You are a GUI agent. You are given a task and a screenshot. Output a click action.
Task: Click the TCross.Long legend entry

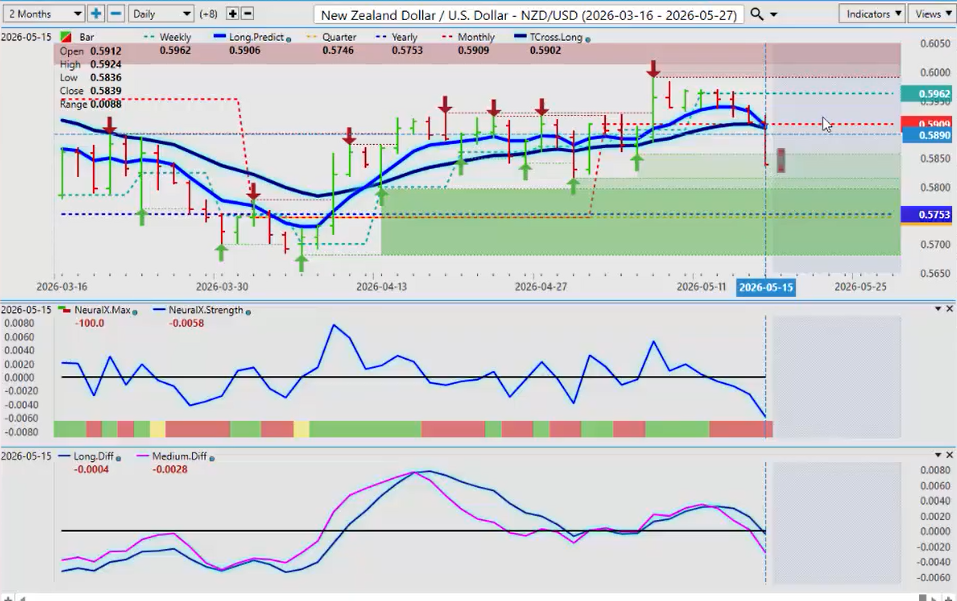coord(549,37)
